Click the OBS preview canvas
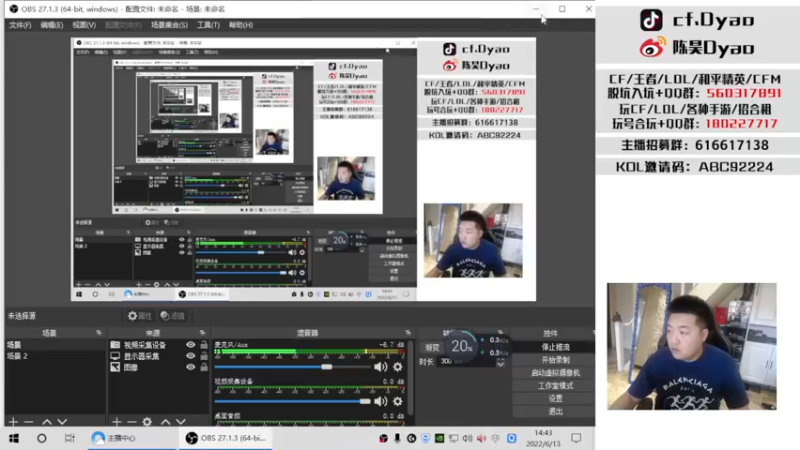The image size is (800, 450). 303,169
